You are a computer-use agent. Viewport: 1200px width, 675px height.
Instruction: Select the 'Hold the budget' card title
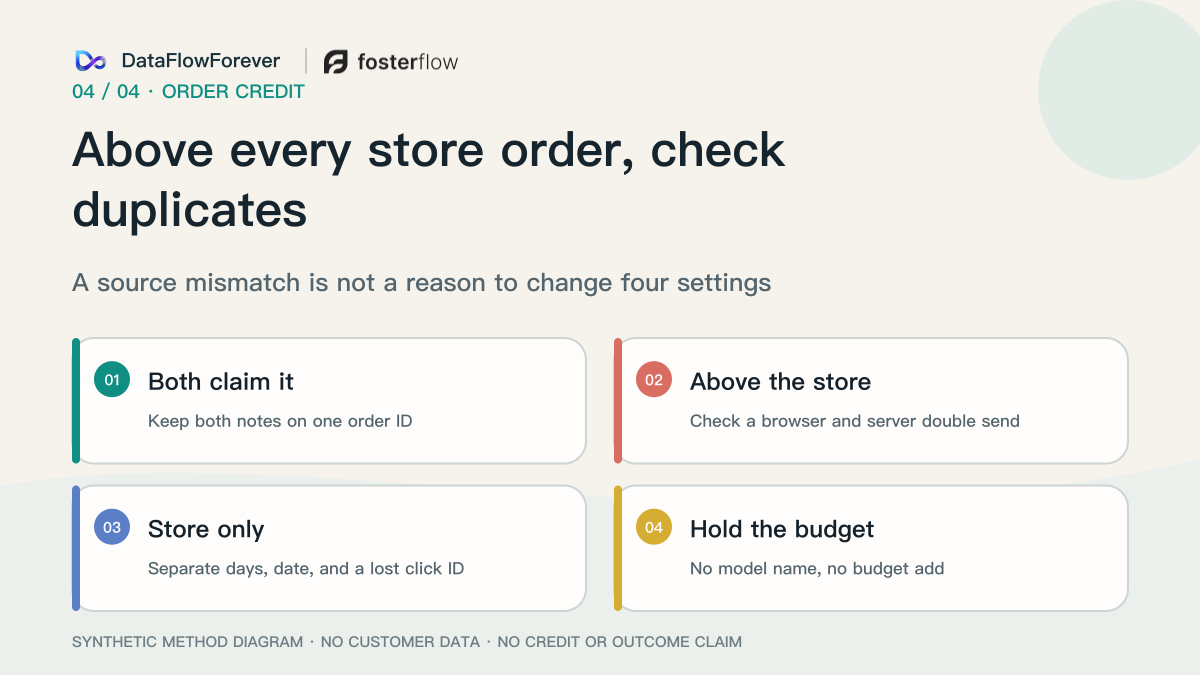click(x=782, y=529)
